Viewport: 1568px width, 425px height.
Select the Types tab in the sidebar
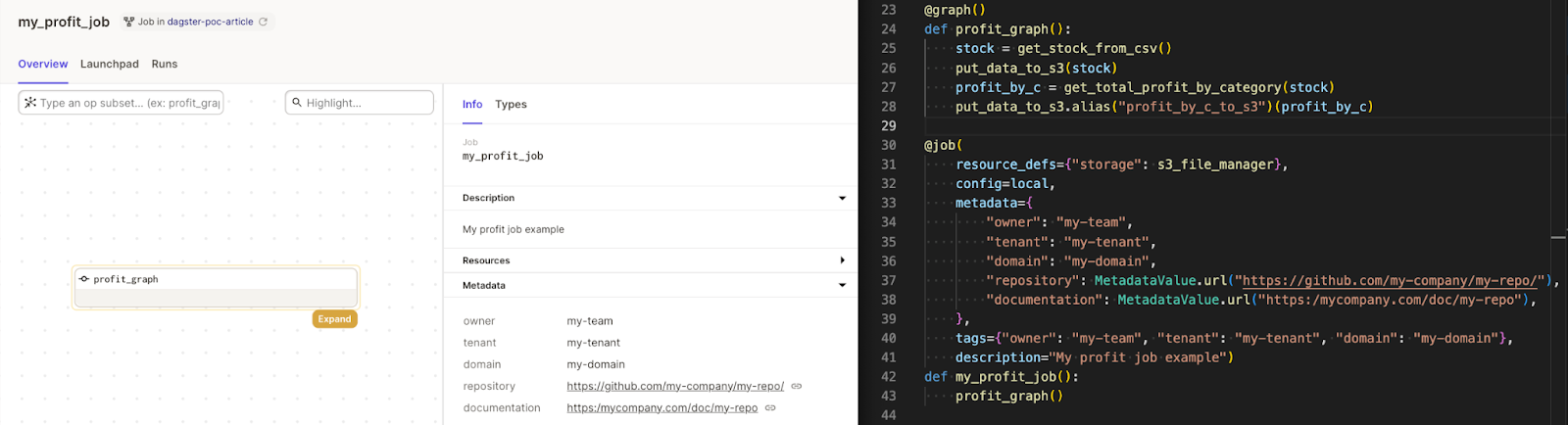coord(511,104)
